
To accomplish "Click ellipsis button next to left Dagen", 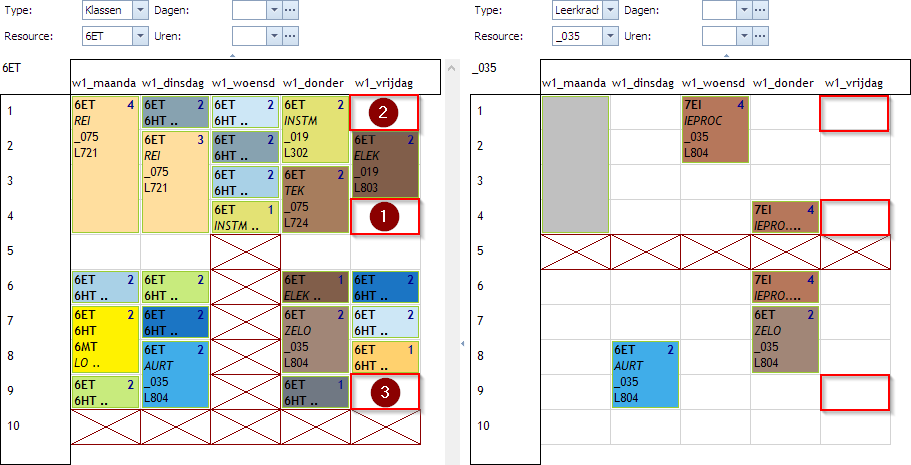I will pos(290,10).
